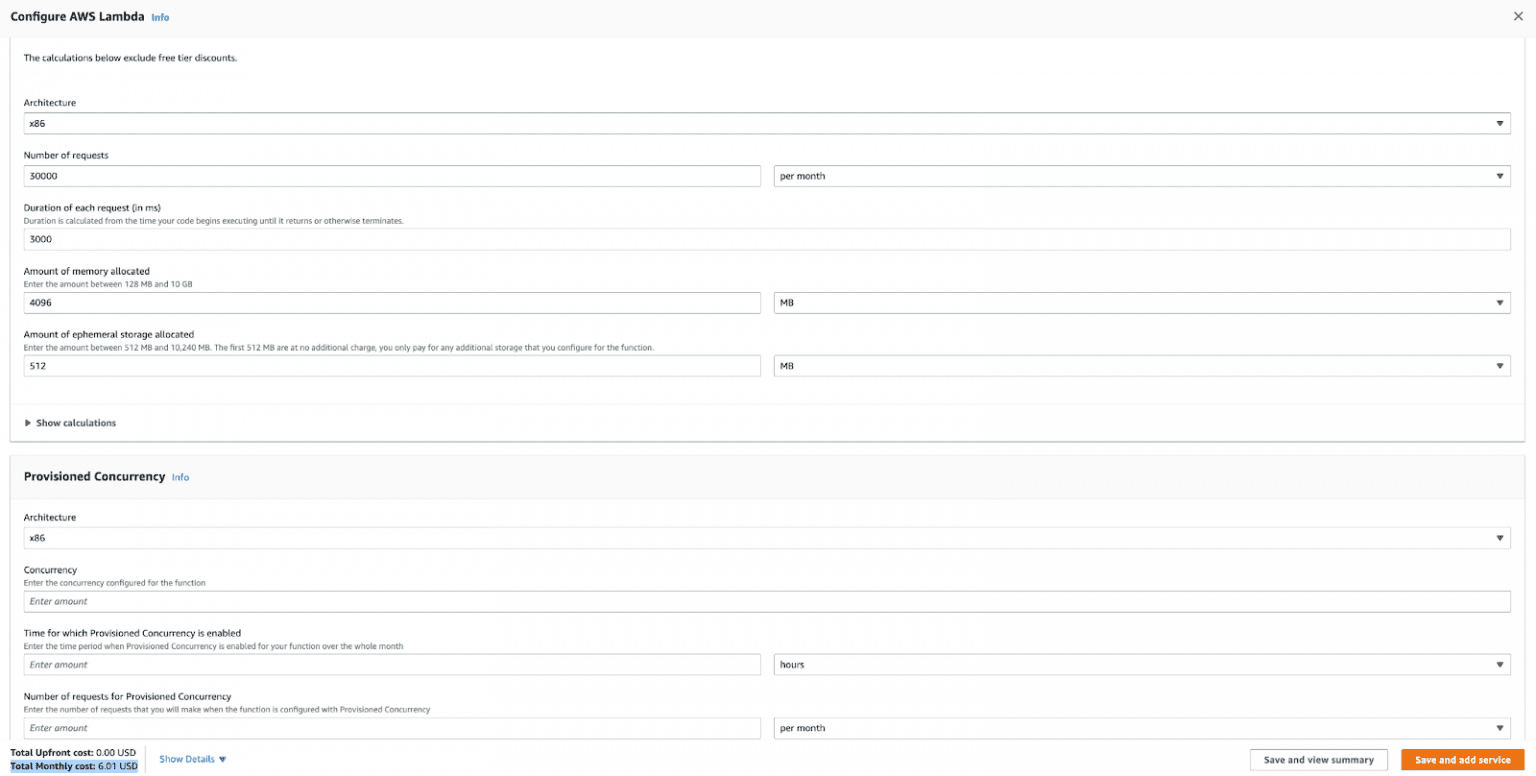Open the MB unit dropdown for ephemeral storage
Screen dimensions: 1536x776
(x=1140, y=365)
